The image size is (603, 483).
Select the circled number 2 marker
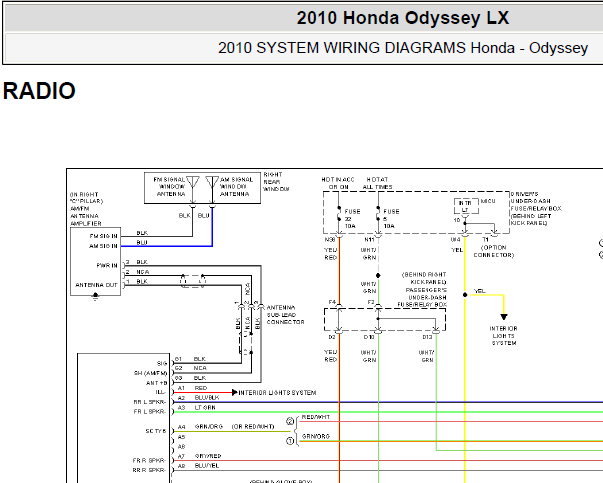click(290, 421)
